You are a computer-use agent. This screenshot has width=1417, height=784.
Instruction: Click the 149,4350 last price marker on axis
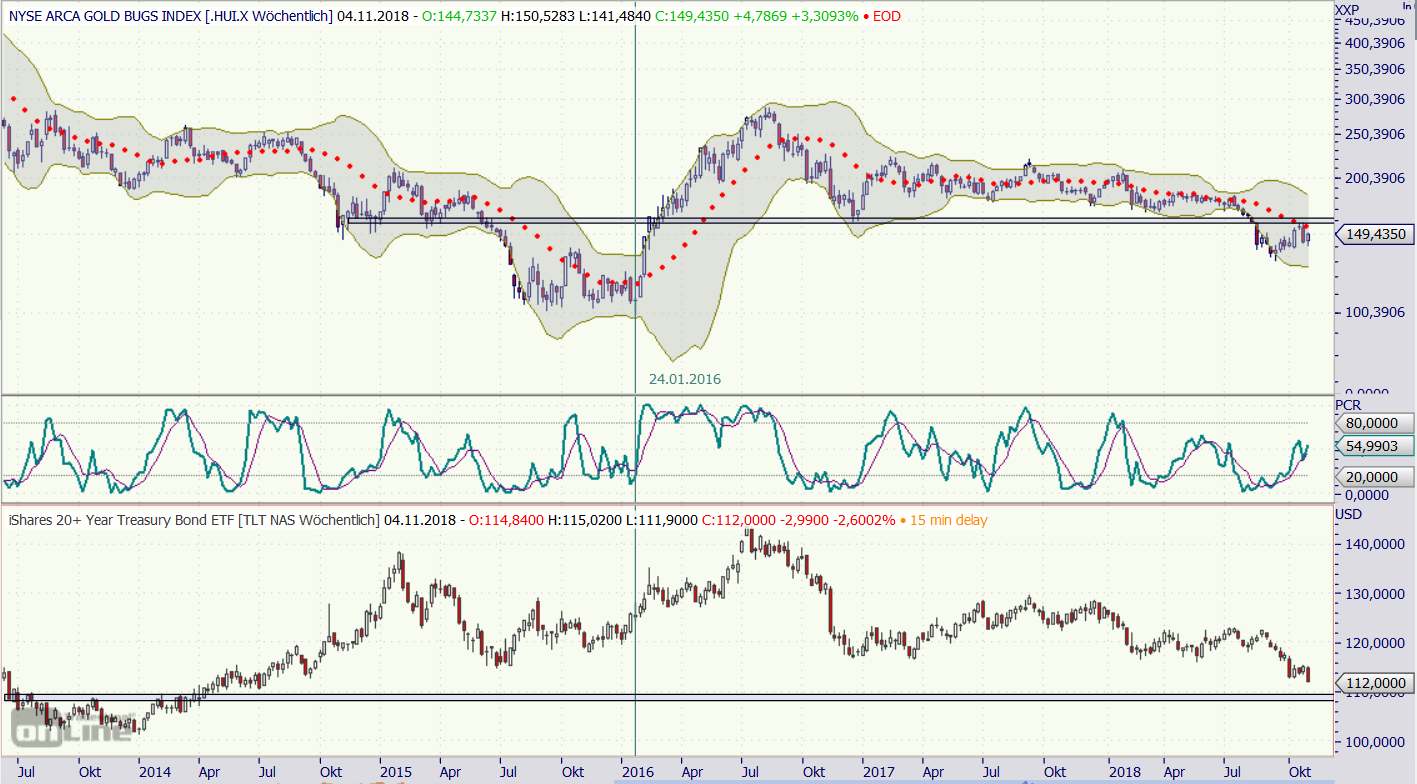click(1375, 234)
